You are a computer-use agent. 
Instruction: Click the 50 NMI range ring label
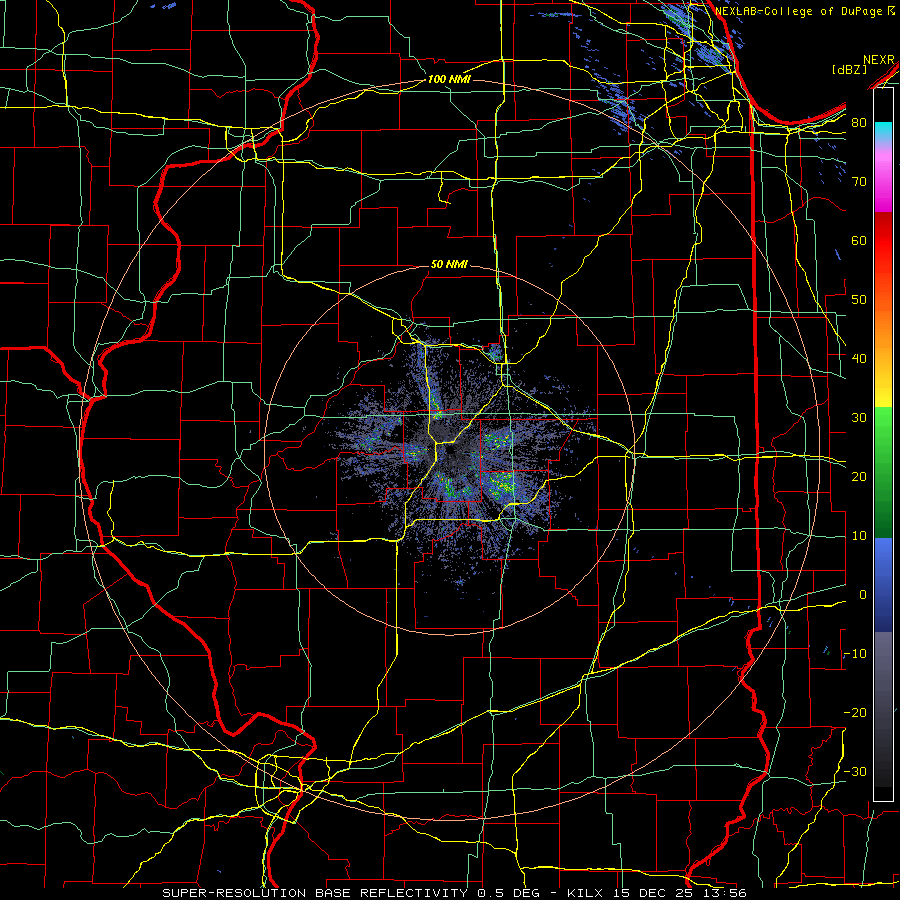(x=449, y=265)
